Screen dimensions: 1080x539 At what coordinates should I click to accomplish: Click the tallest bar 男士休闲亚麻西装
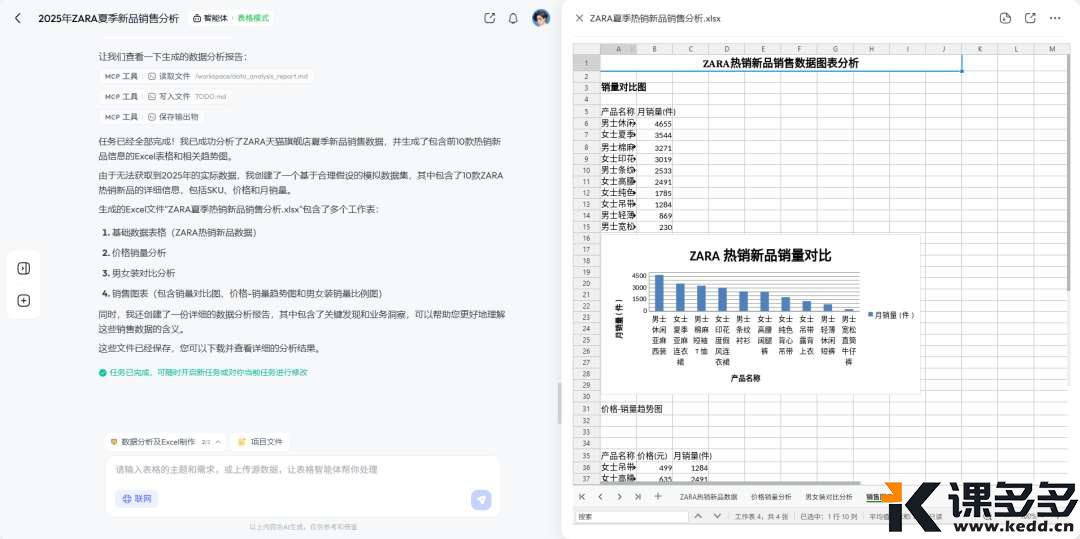point(659,293)
